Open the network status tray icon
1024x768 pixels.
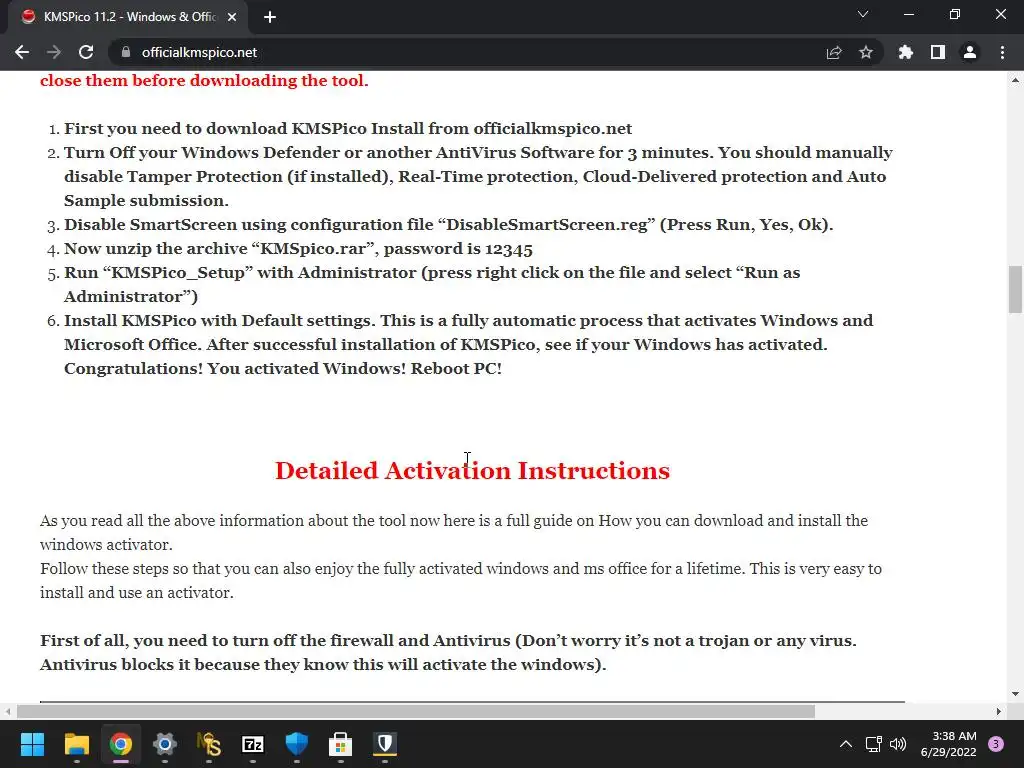tap(873, 744)
